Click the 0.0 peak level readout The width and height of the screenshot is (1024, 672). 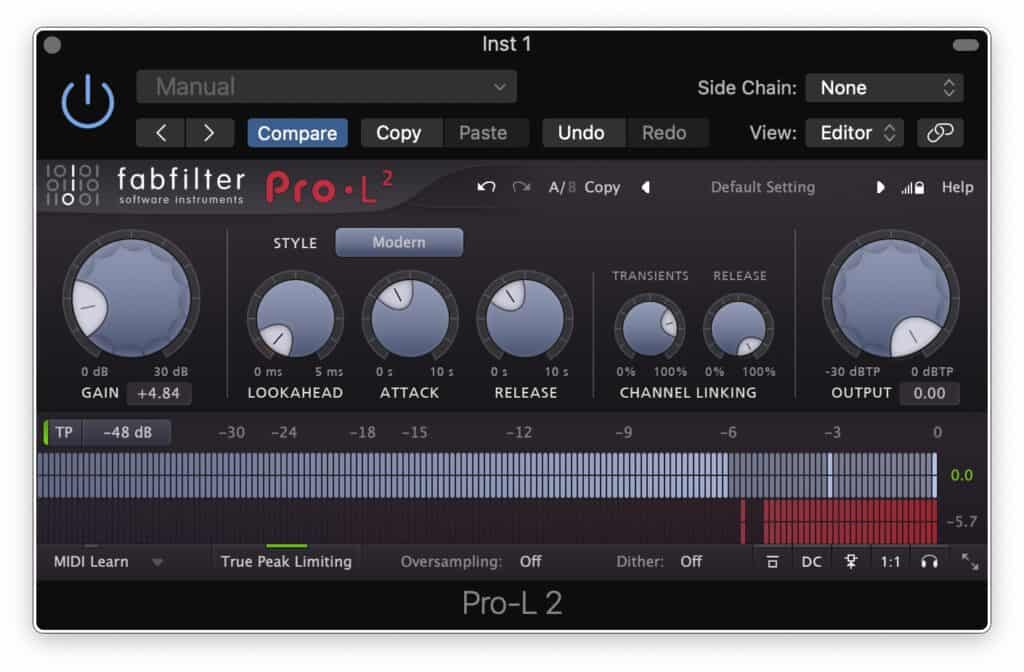tap(961, 475)
